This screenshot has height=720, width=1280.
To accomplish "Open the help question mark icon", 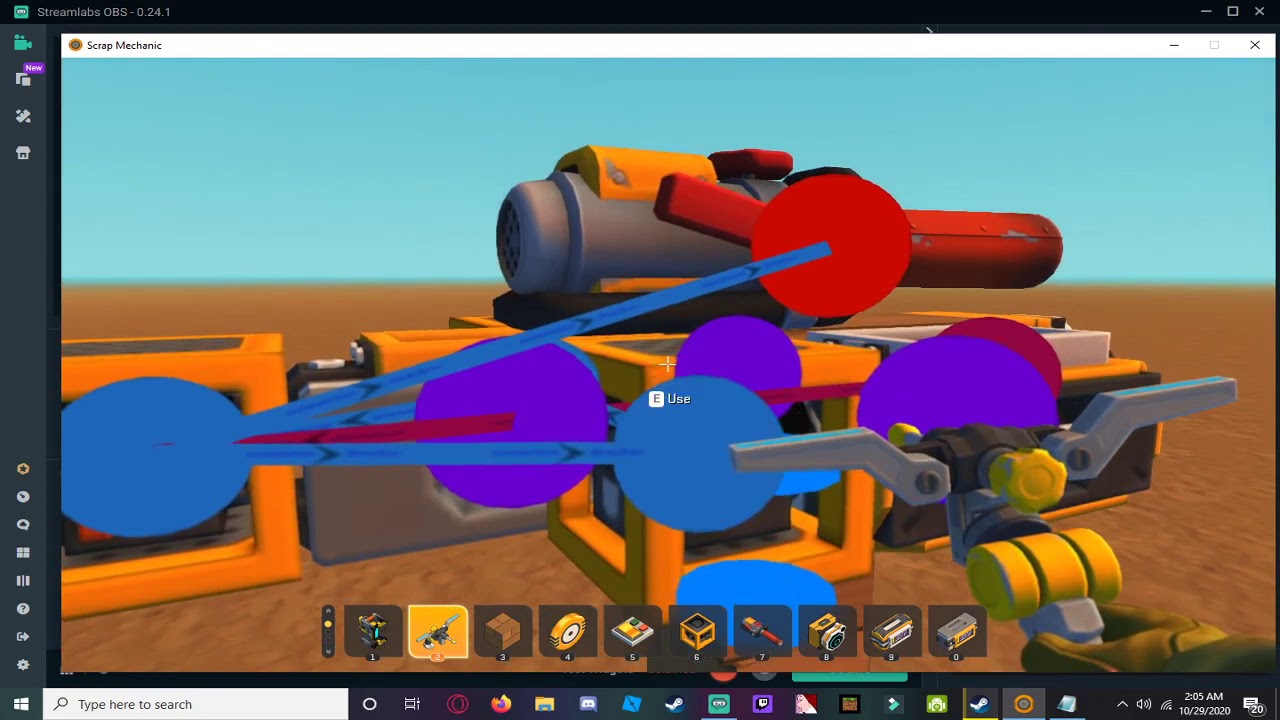I will 23,608.
